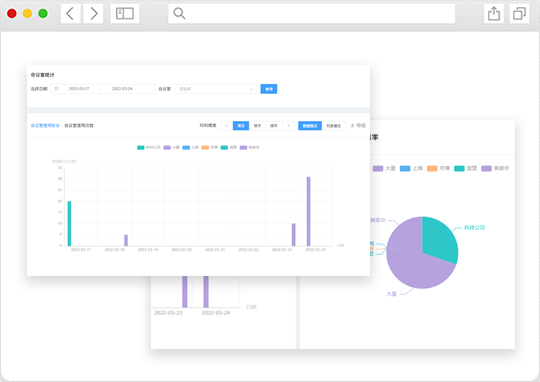Switch to the 列表模式 list mode
This screenshot has height=382, width=540.
pyautogui.click(x=333, y=126)
